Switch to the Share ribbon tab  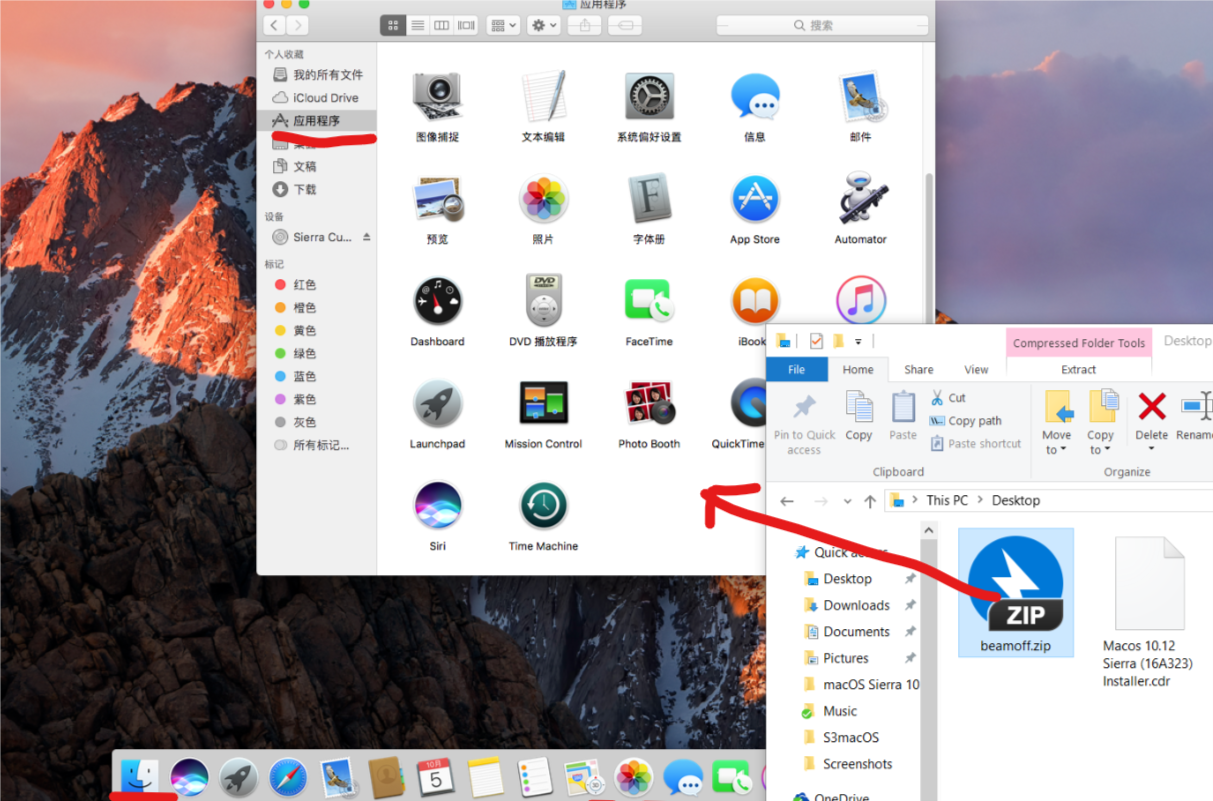(x=919, y=369)
